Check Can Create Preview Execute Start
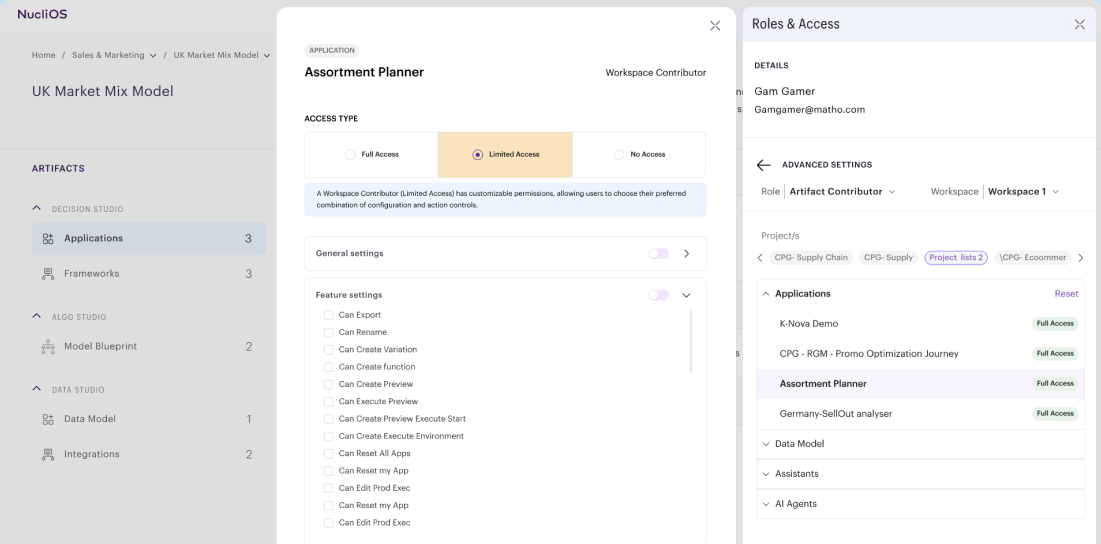The width and height of the screenshot is (1101, 544). pyautogui.click(x=328, y=419)
